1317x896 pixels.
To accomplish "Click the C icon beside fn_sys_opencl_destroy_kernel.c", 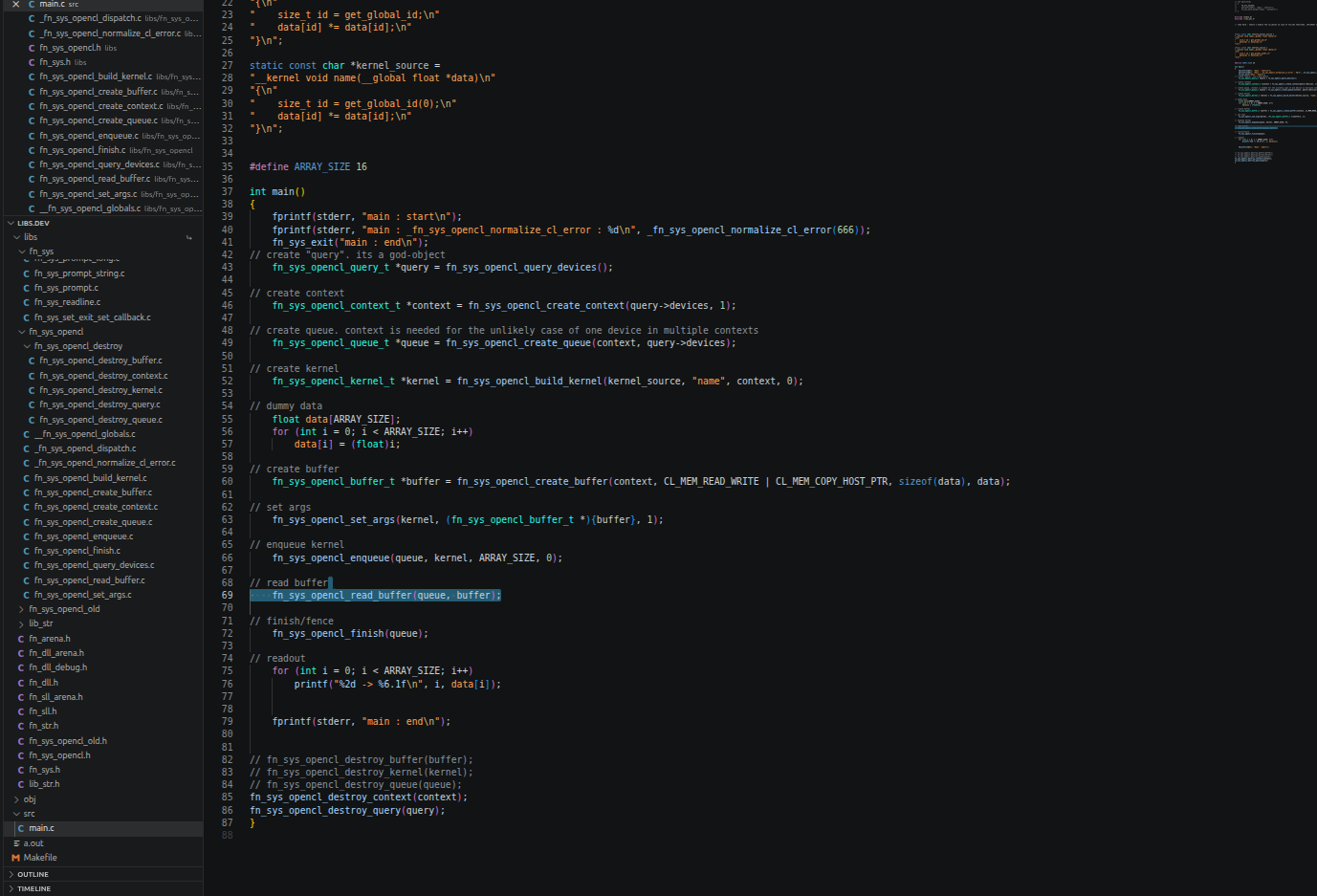I will [32, 390].
